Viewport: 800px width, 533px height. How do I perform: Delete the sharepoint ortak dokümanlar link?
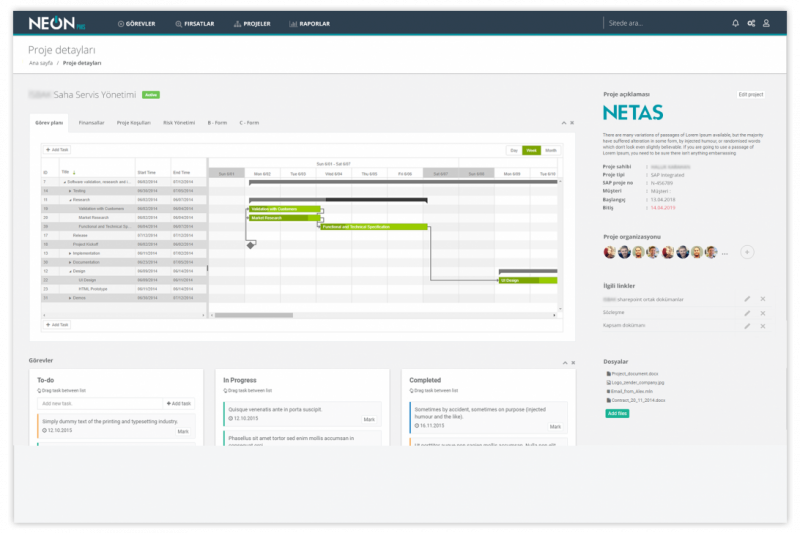click(x=763, y=299)
